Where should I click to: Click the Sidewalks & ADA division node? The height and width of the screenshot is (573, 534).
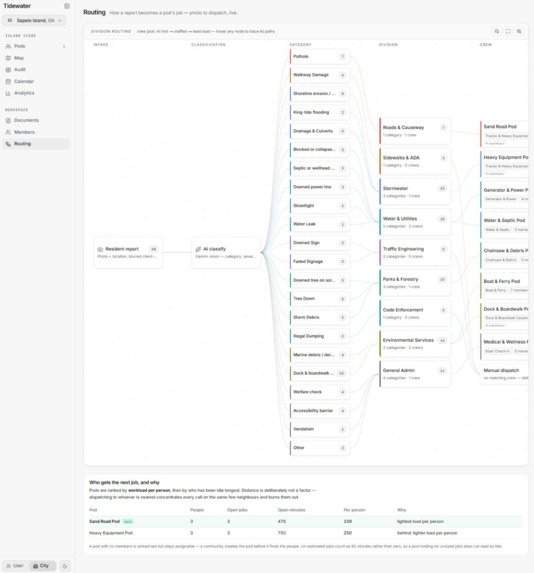click(415, 161)
